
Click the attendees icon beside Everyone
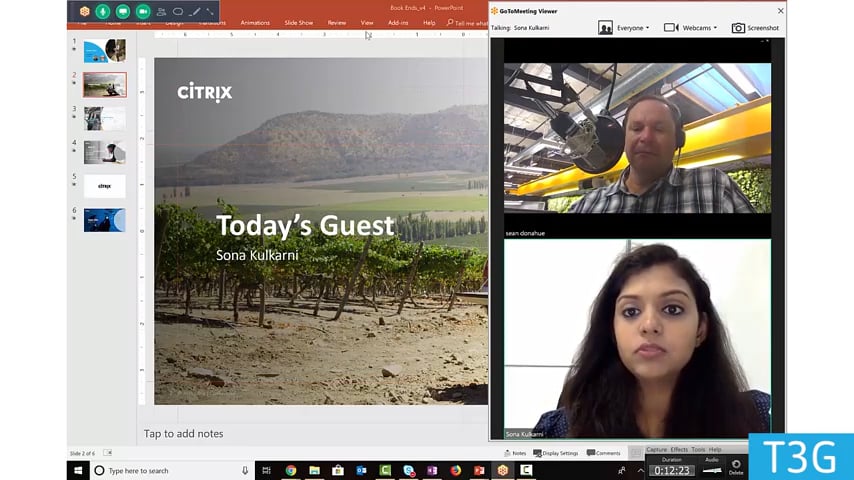[605, 28]
